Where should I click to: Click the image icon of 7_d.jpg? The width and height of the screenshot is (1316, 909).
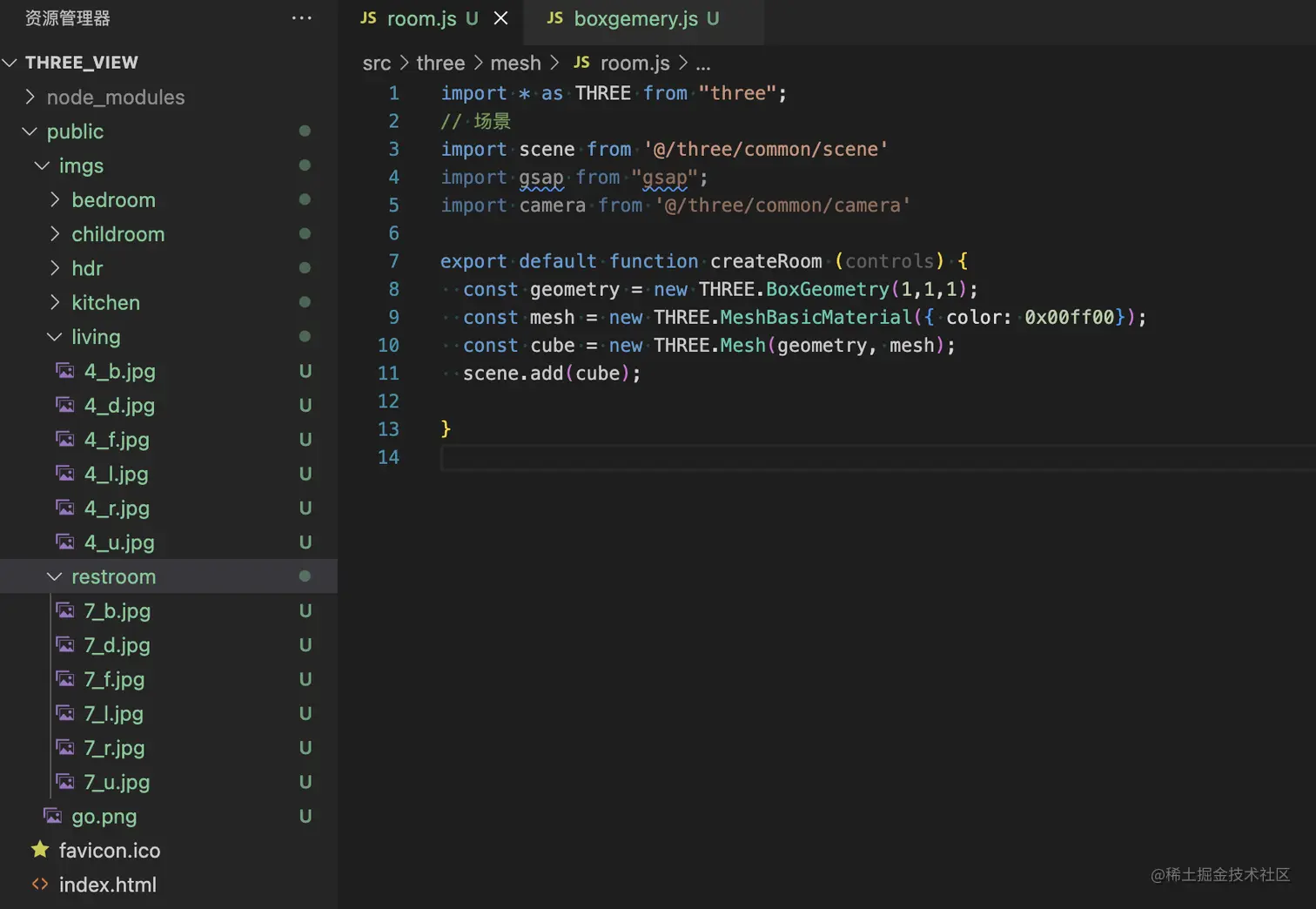[x=65, y=645]
